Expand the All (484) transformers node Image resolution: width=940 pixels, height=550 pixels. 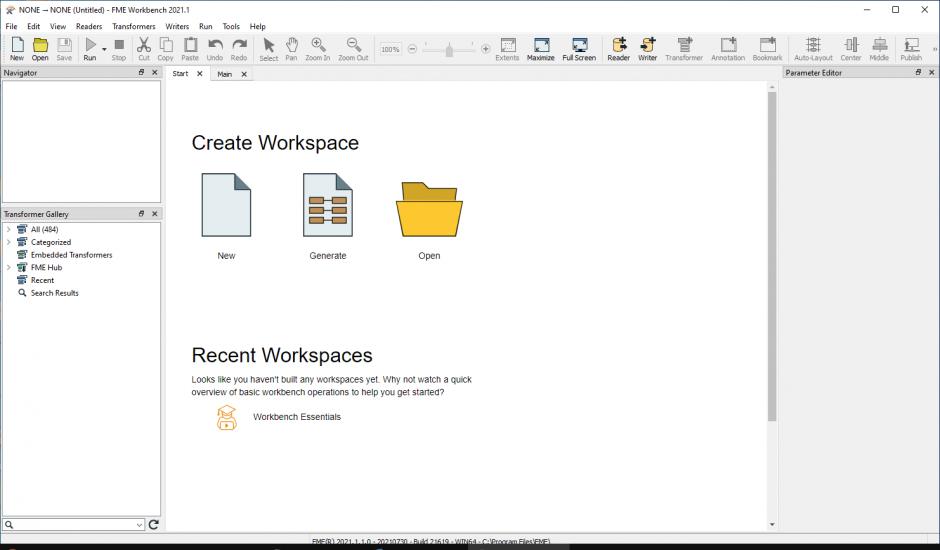[x=8, y=229]
